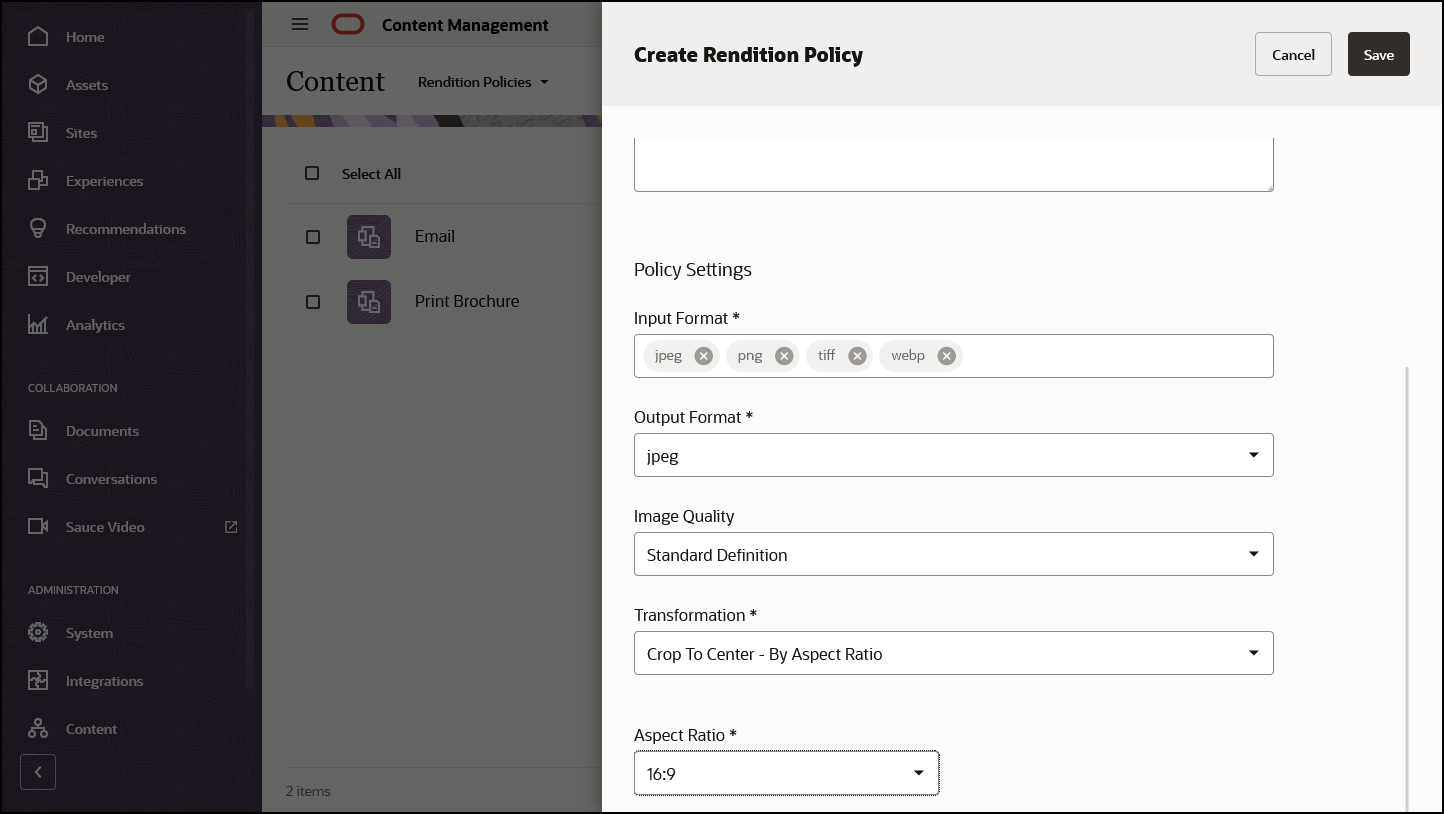Screen dimensions: 1444x814
Task: Go to Home in the sidebar
Action: 85,37
